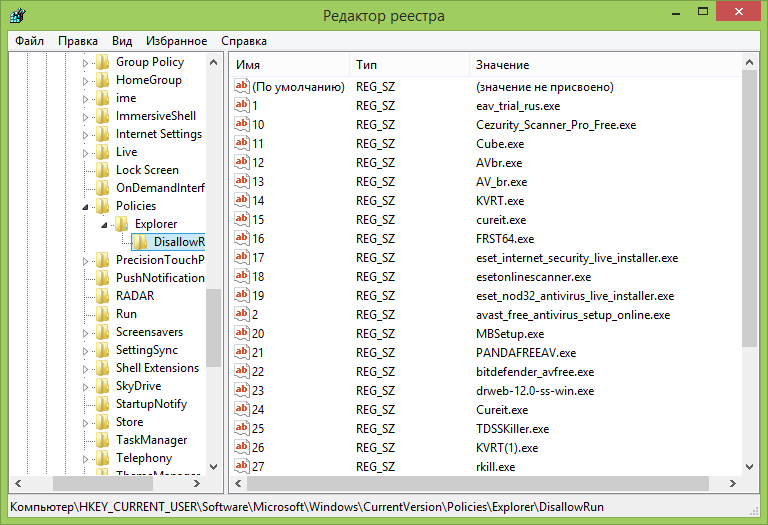Click the string icon of value 14
This screenshot has height=525, width=768.
click(x=241, y=200)
